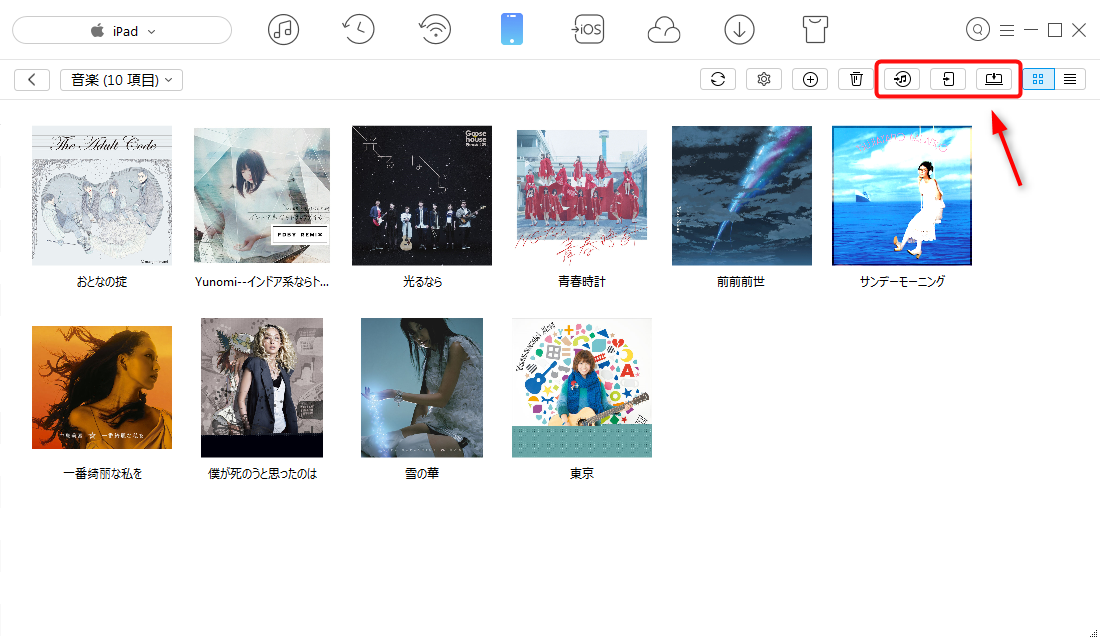This screenshot has width=1100, height=640.
Task: Open the backup history clock icon
Action: coord(358,29)
